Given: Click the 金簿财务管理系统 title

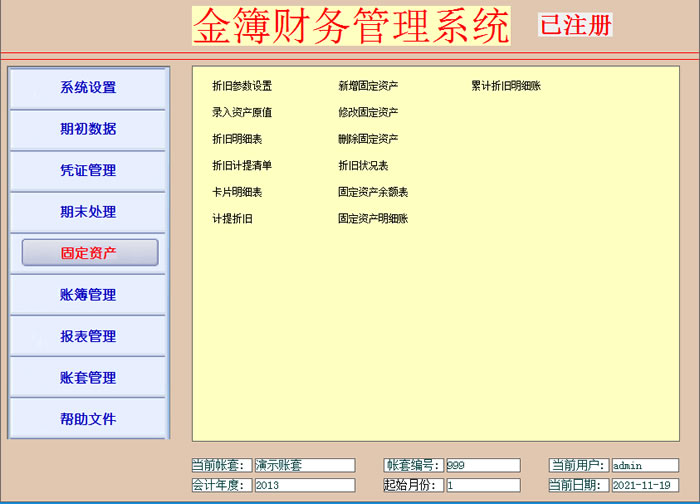Looking at the screenshot, I should (x=351, y=26).
